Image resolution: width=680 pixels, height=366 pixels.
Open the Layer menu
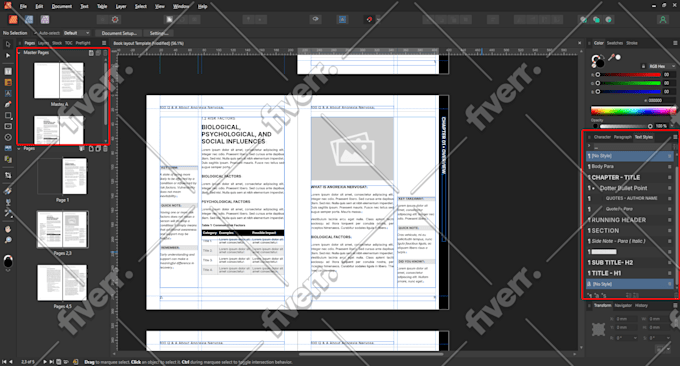click(x=121, y=7)
